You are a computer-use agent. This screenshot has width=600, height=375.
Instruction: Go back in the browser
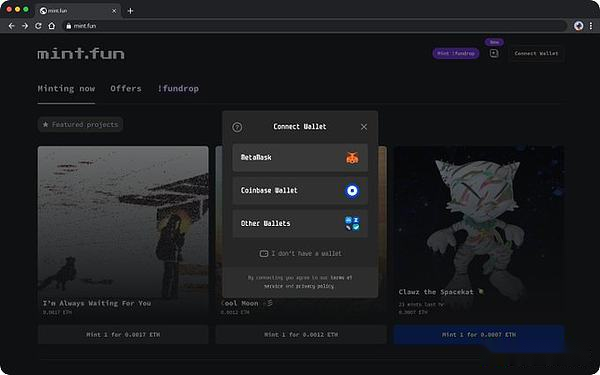pos(11,26)
